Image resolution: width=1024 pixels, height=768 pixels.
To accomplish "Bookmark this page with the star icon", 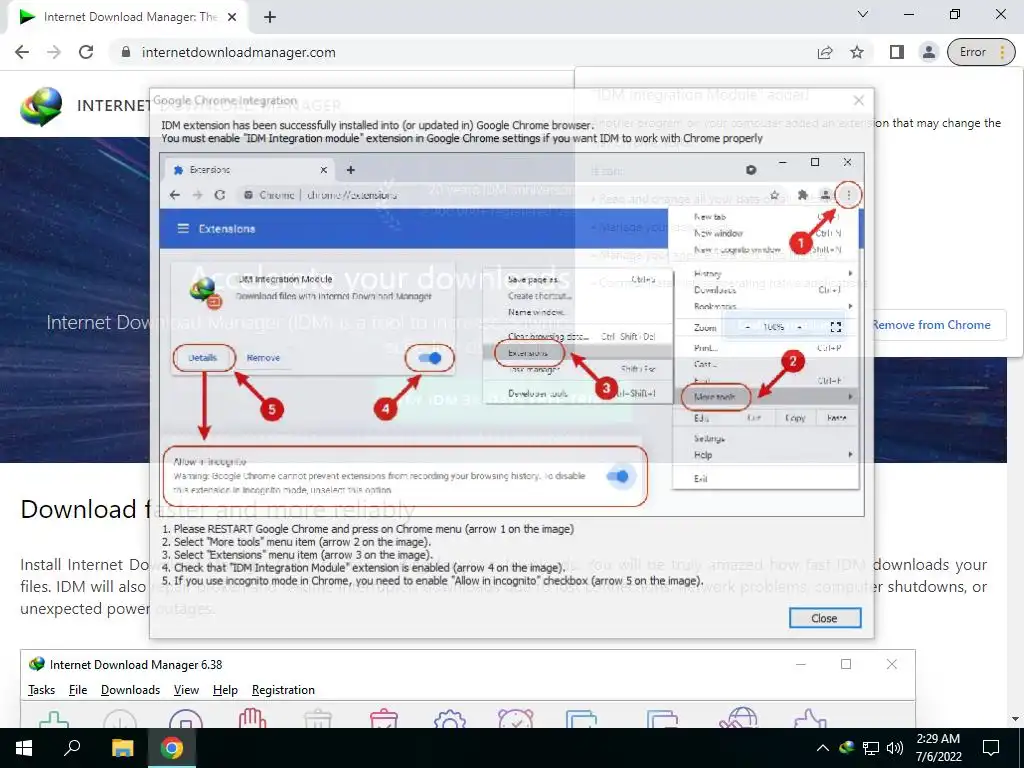I will (857, 52).
